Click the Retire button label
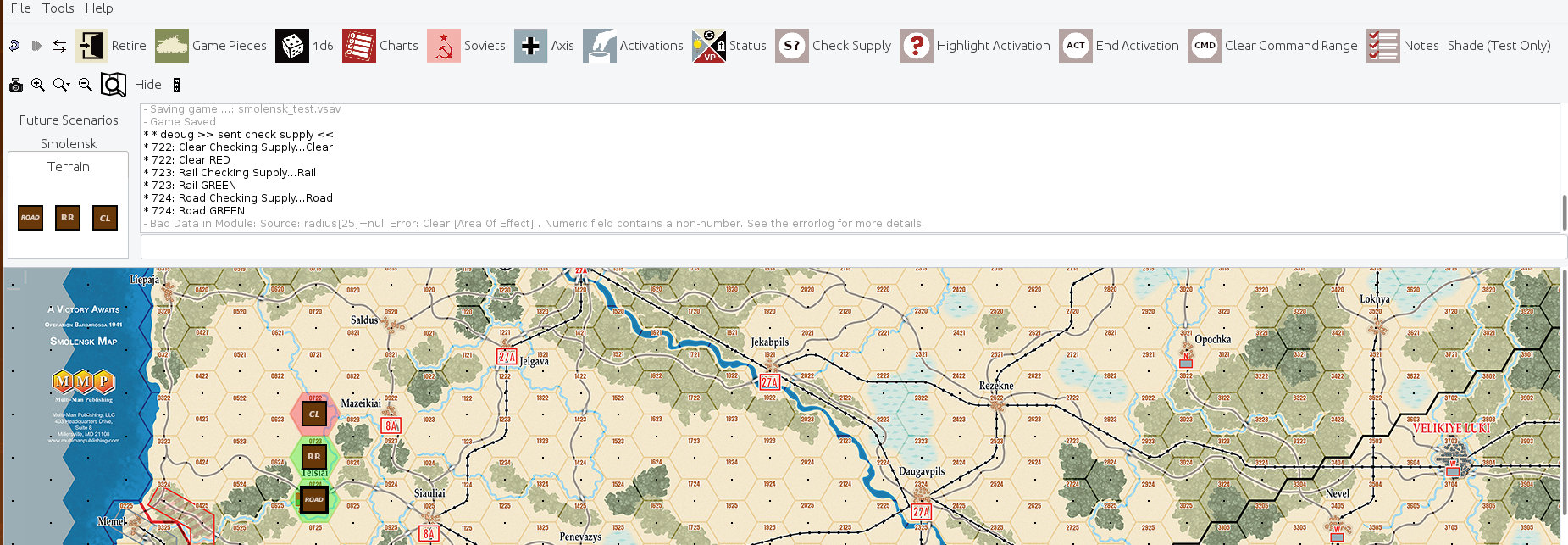This screenshot has height=545, width=1568. coord(129,46)
